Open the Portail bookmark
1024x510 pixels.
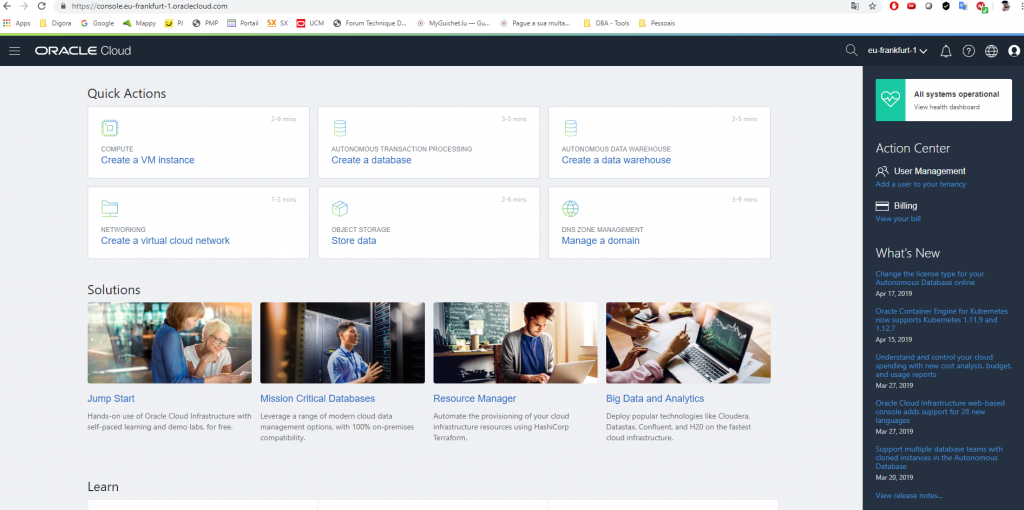point(242,23)
